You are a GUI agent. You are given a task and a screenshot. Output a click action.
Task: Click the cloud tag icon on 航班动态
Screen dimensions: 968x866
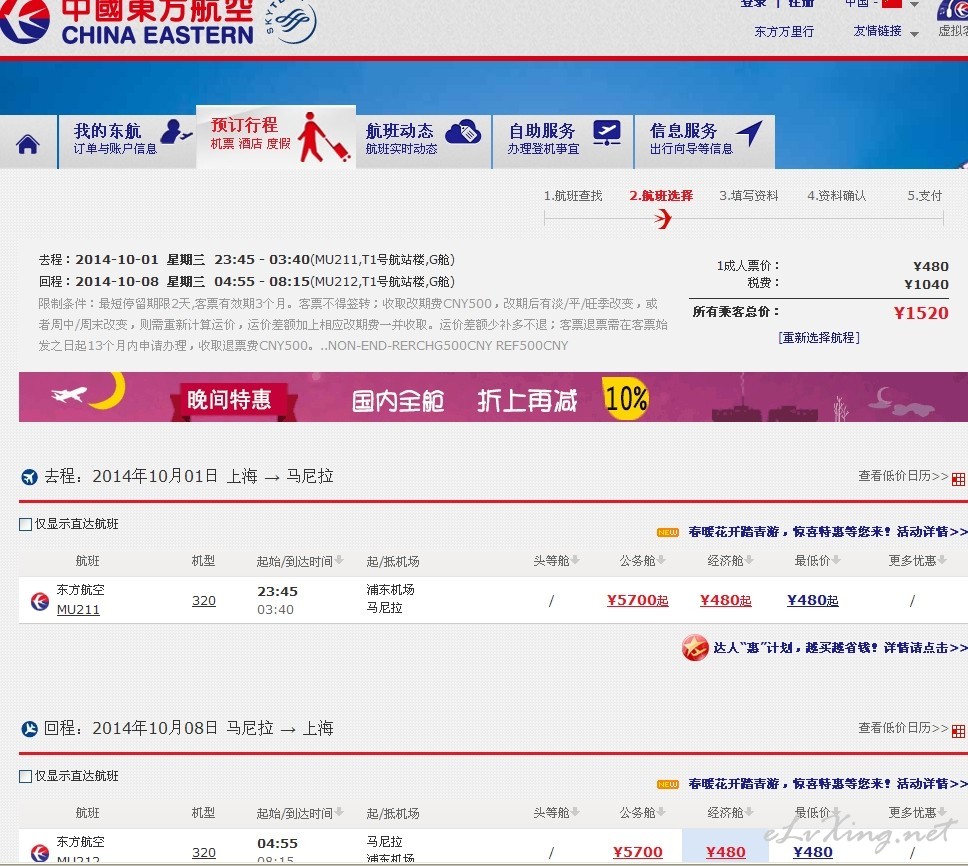(463, 131)
